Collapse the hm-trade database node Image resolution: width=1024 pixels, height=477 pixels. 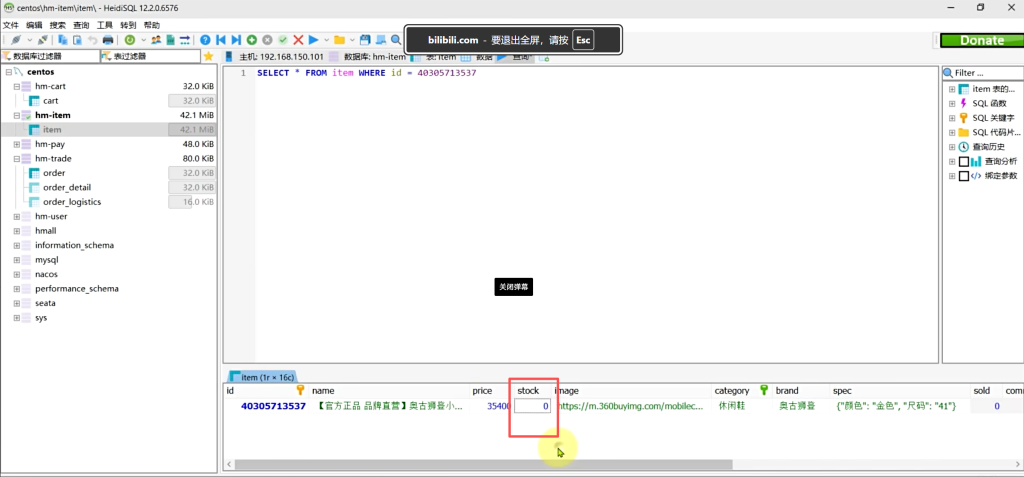tap(16, 158)
